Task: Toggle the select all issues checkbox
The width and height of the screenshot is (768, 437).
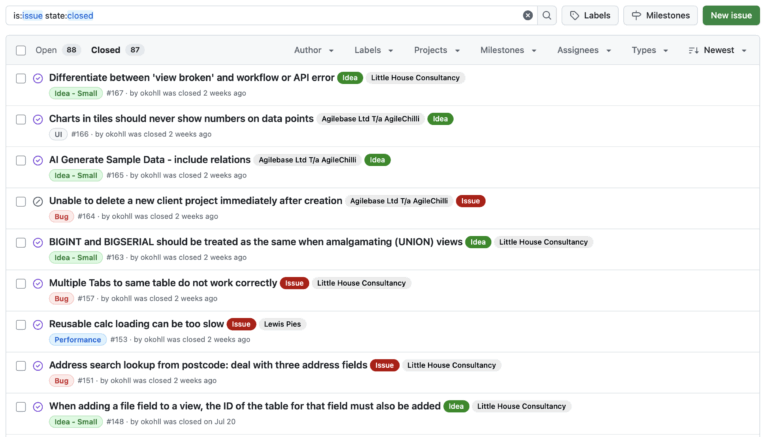Action: point(21,50)
